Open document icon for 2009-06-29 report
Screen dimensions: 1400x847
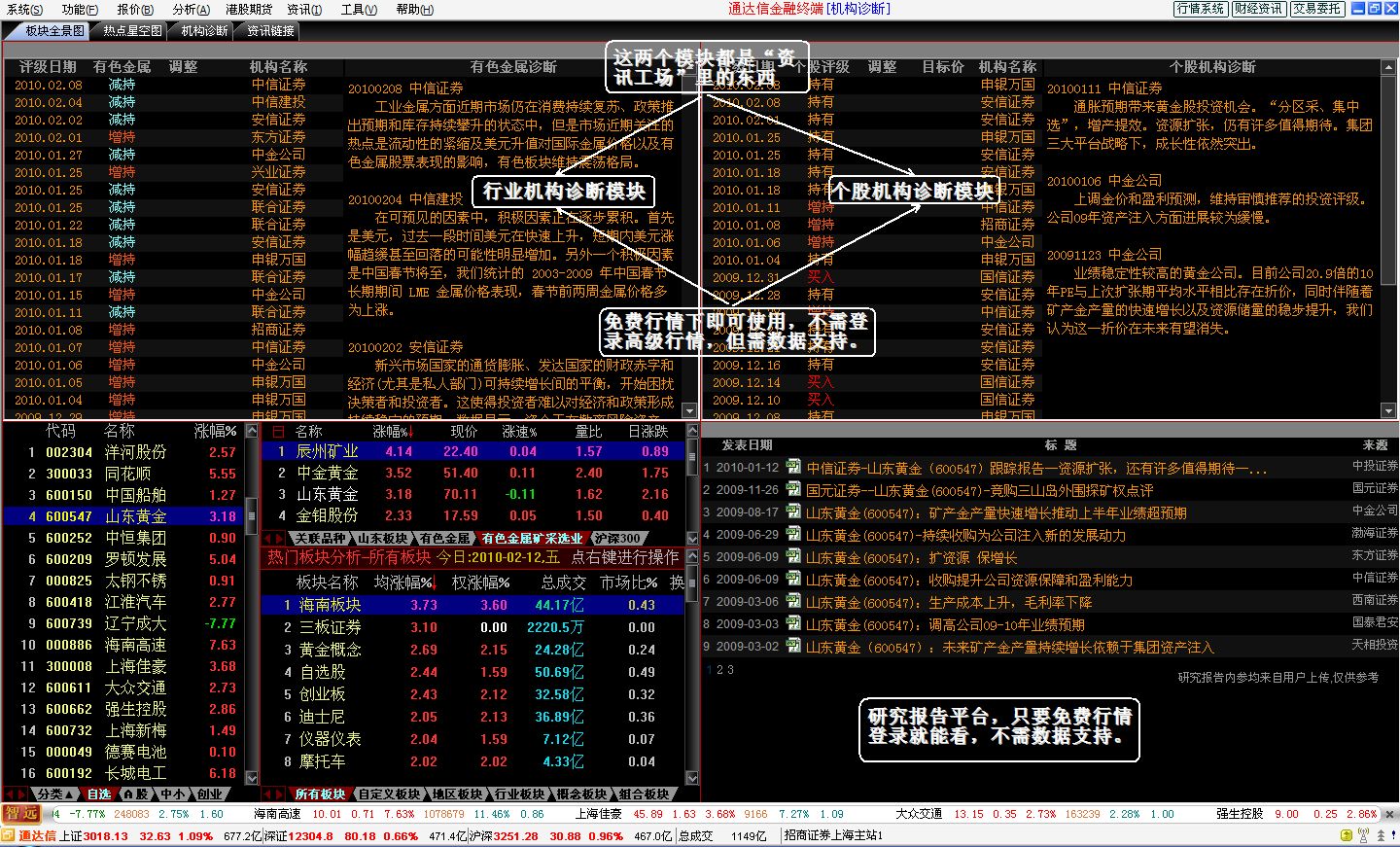[x=793, y=535]
